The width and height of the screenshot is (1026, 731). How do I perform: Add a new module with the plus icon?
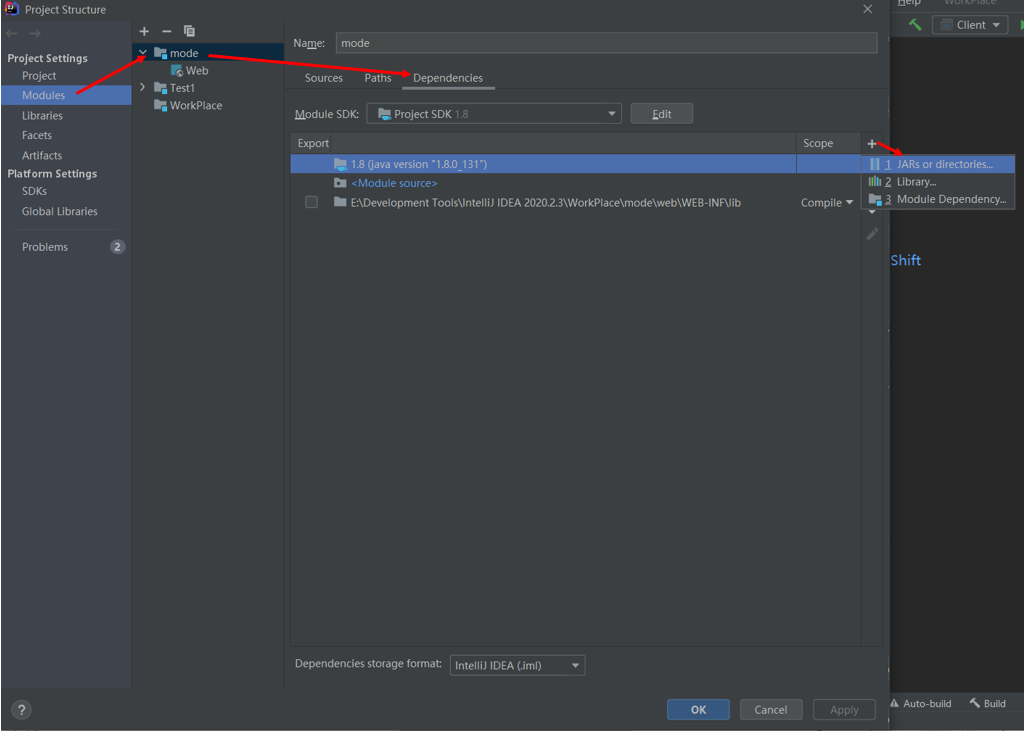tap(144, 31)
